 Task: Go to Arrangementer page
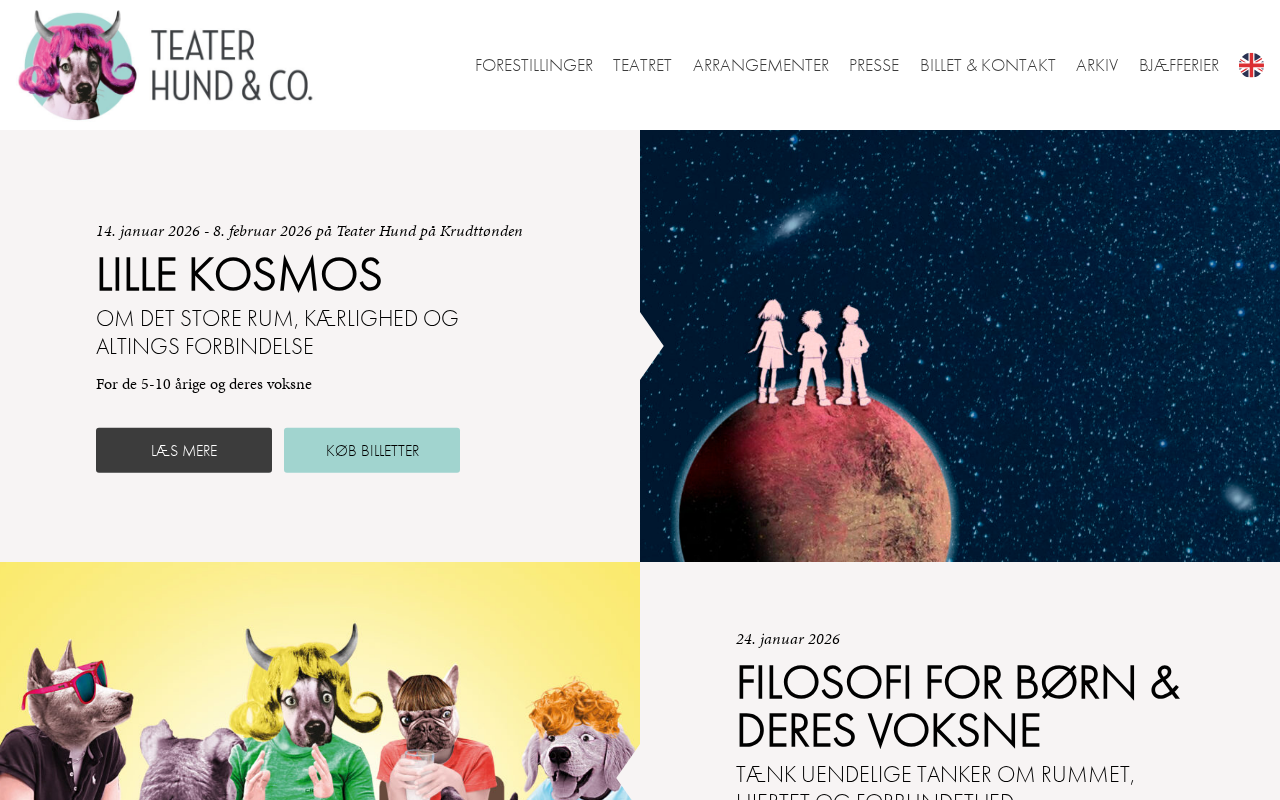coord(761,65)
